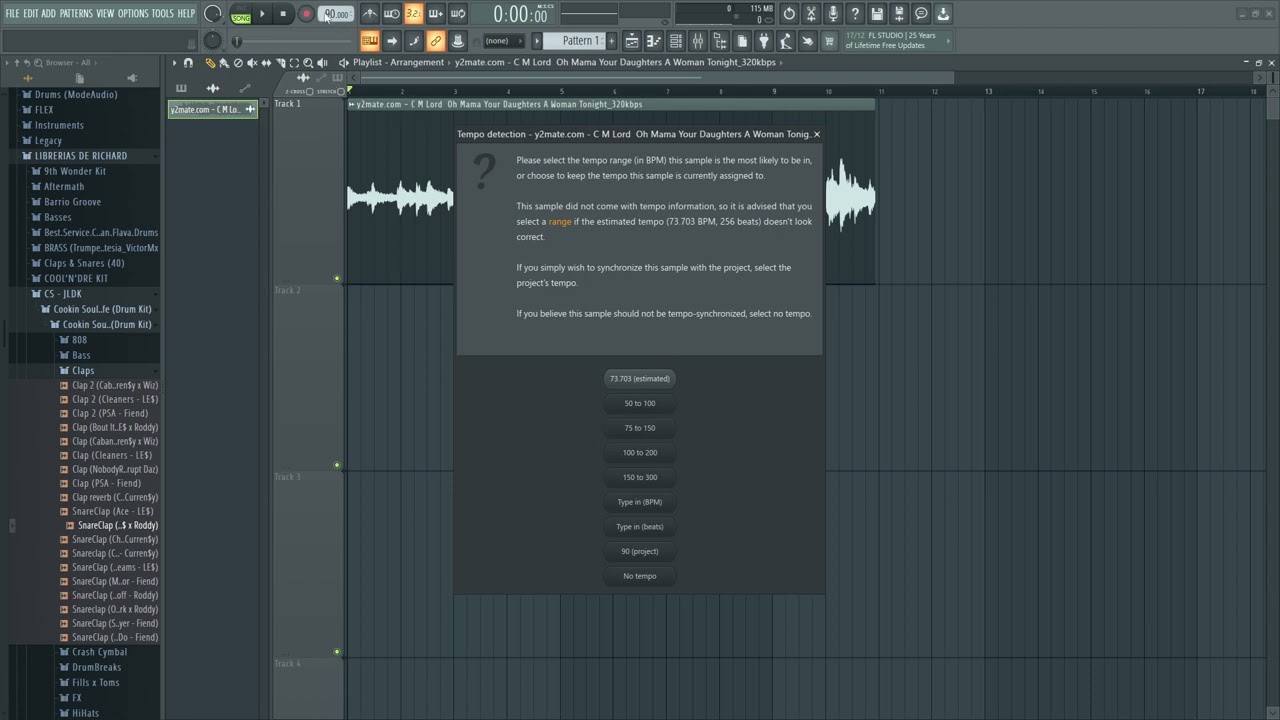Click the shopping cart content library icon
The height and width of the screenshot is (720, 1280).
[830, 41]
